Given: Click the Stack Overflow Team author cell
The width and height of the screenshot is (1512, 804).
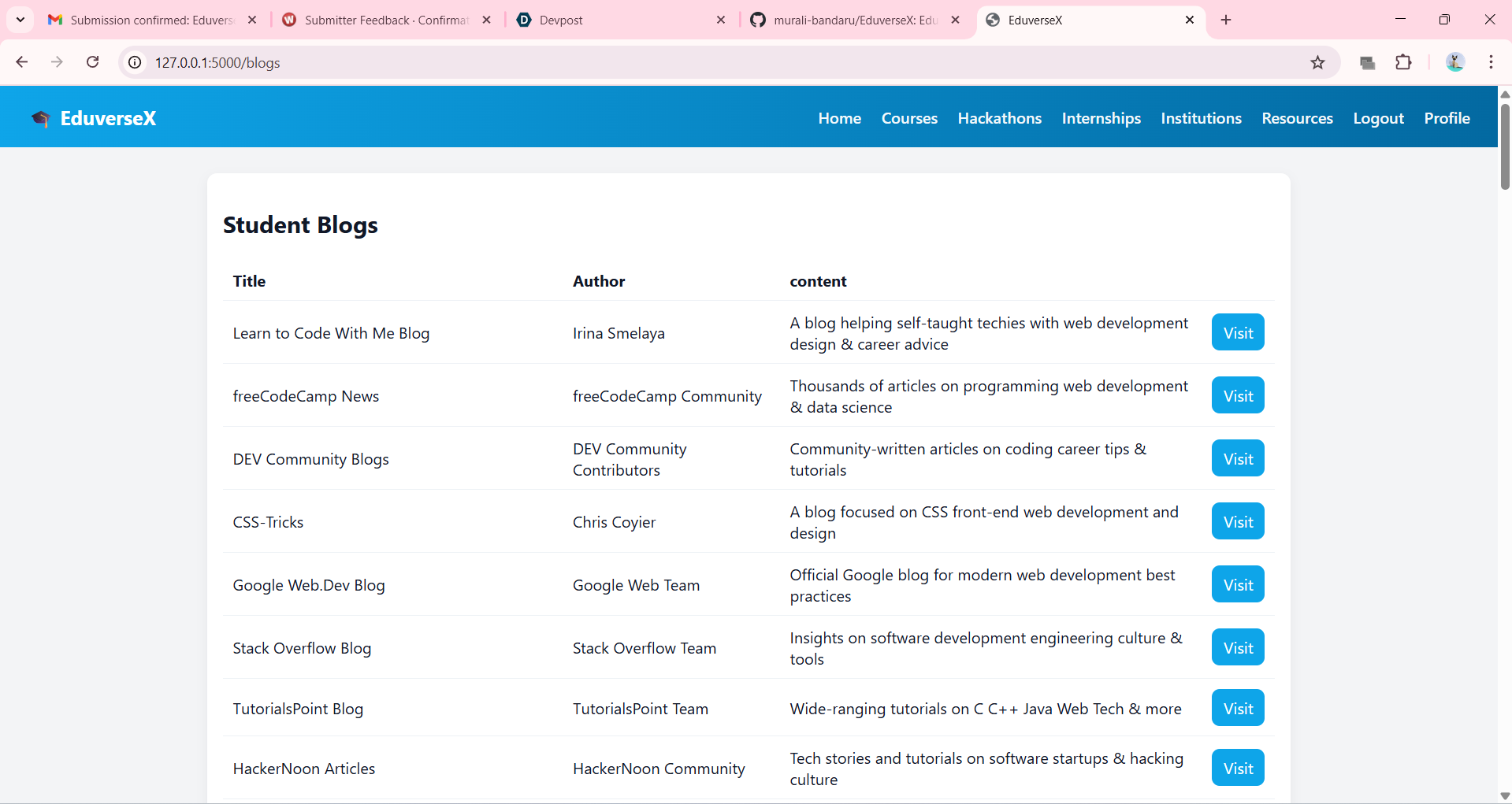Looking at the screenshot, I should [x=645, y=648].
